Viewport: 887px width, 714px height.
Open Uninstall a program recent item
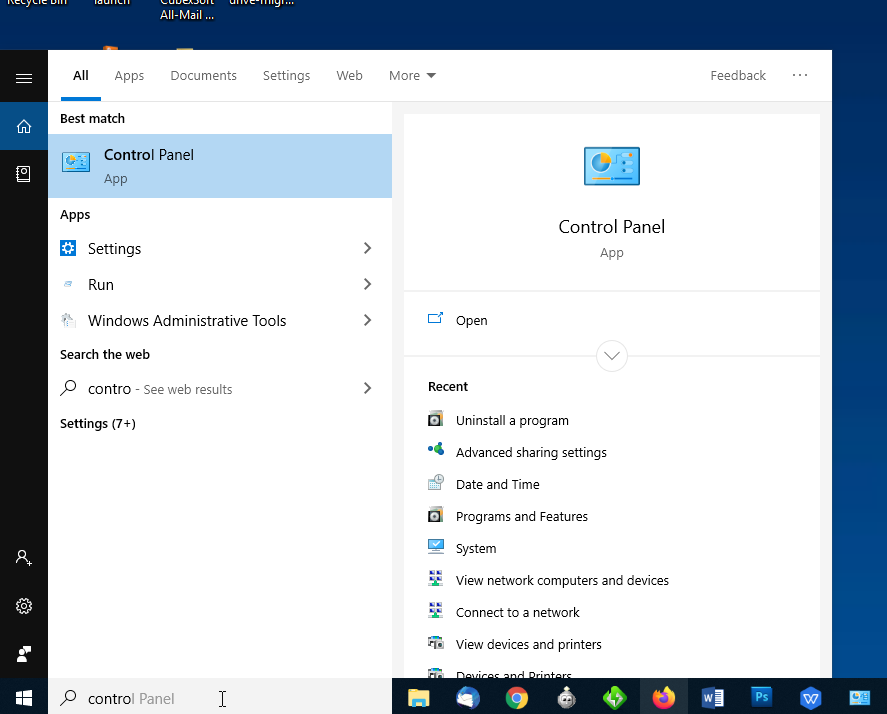click(x=512, y=421)
